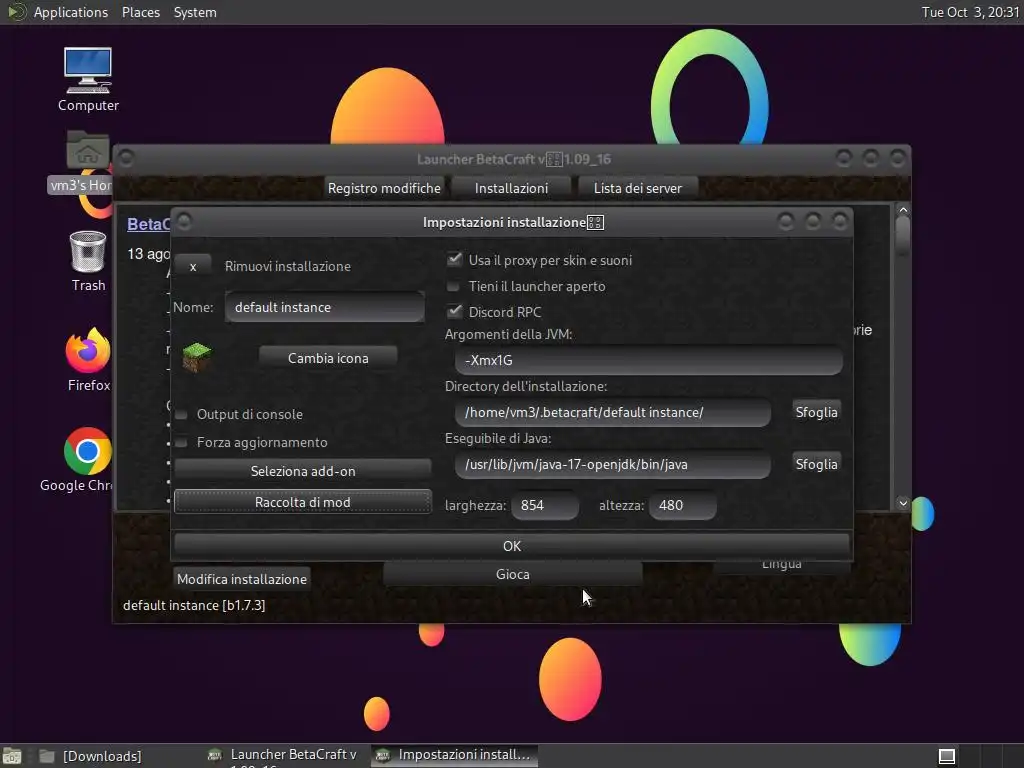Open the Applications menu
Image resolution: width=1024 pixels, height=768 pixels.
coord(71,12)
